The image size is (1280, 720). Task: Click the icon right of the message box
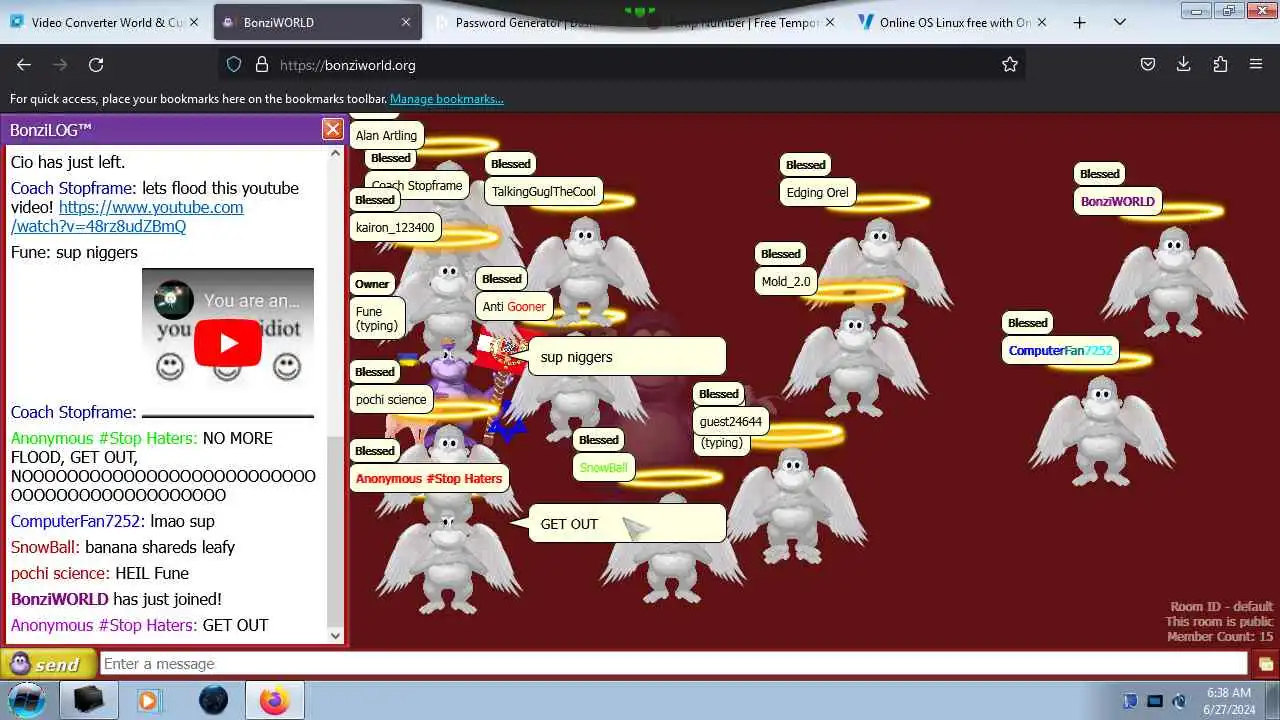[1266, 664]
